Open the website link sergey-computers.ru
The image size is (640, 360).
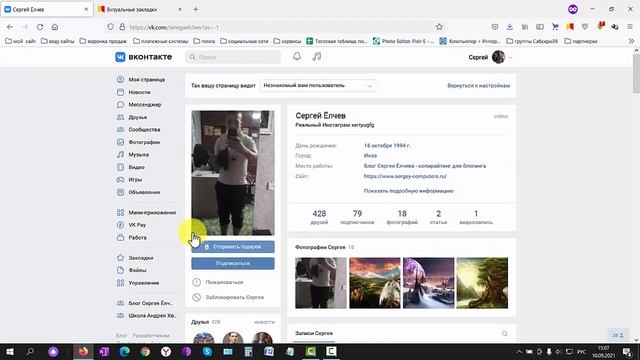405,176
